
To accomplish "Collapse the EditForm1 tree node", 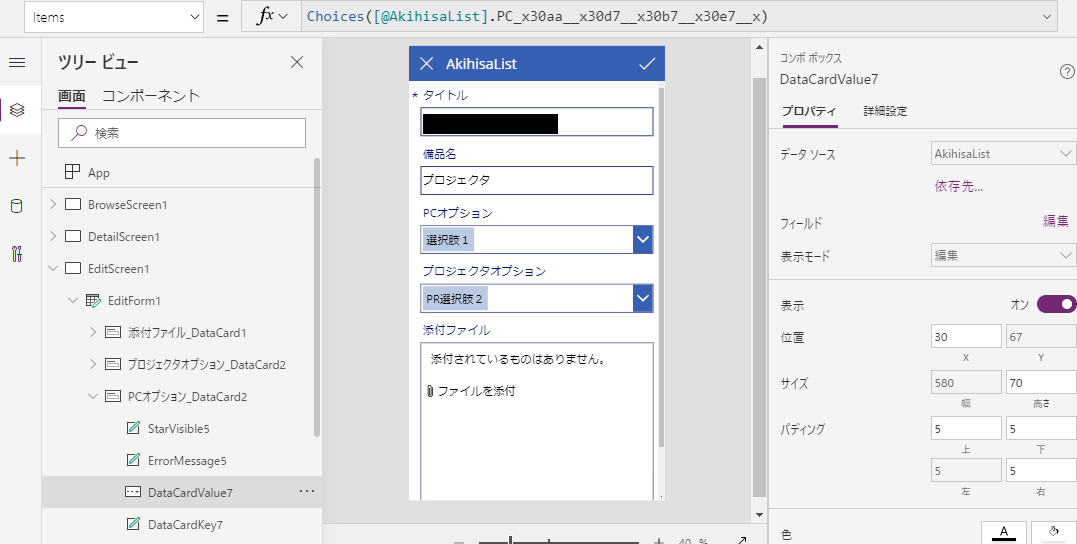I will click(x=73, y=300).
